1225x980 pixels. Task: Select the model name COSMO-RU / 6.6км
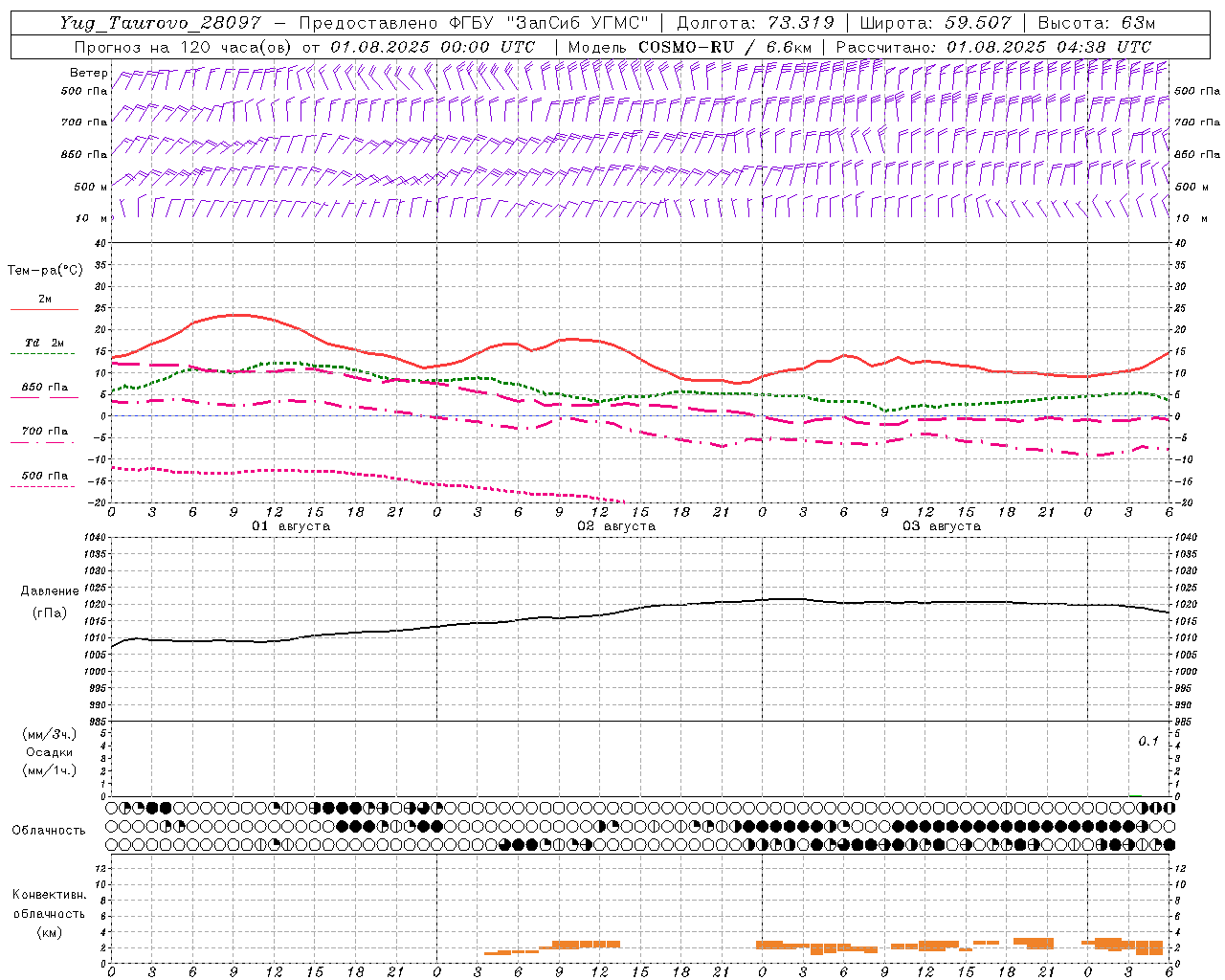[724, 47]
